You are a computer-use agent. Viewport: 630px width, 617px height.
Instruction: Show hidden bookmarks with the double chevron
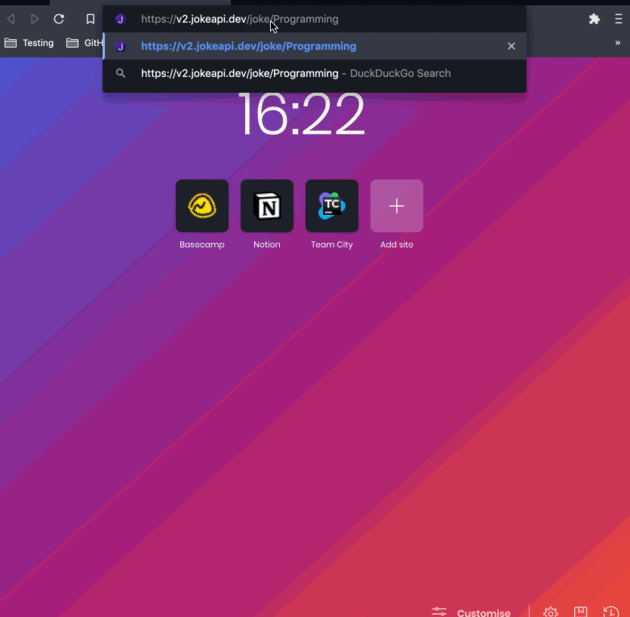(618, 43)
